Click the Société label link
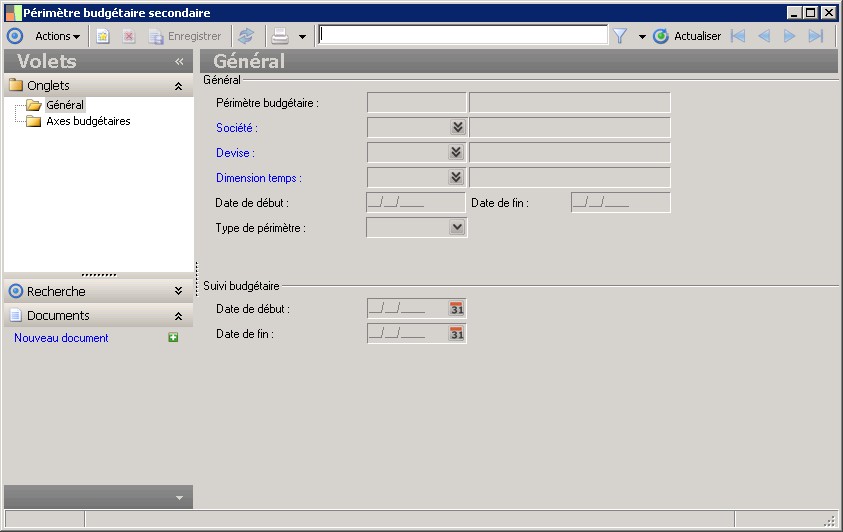This screenshot has width=843, height=532. pyautogui.click(x=237, y=128)
